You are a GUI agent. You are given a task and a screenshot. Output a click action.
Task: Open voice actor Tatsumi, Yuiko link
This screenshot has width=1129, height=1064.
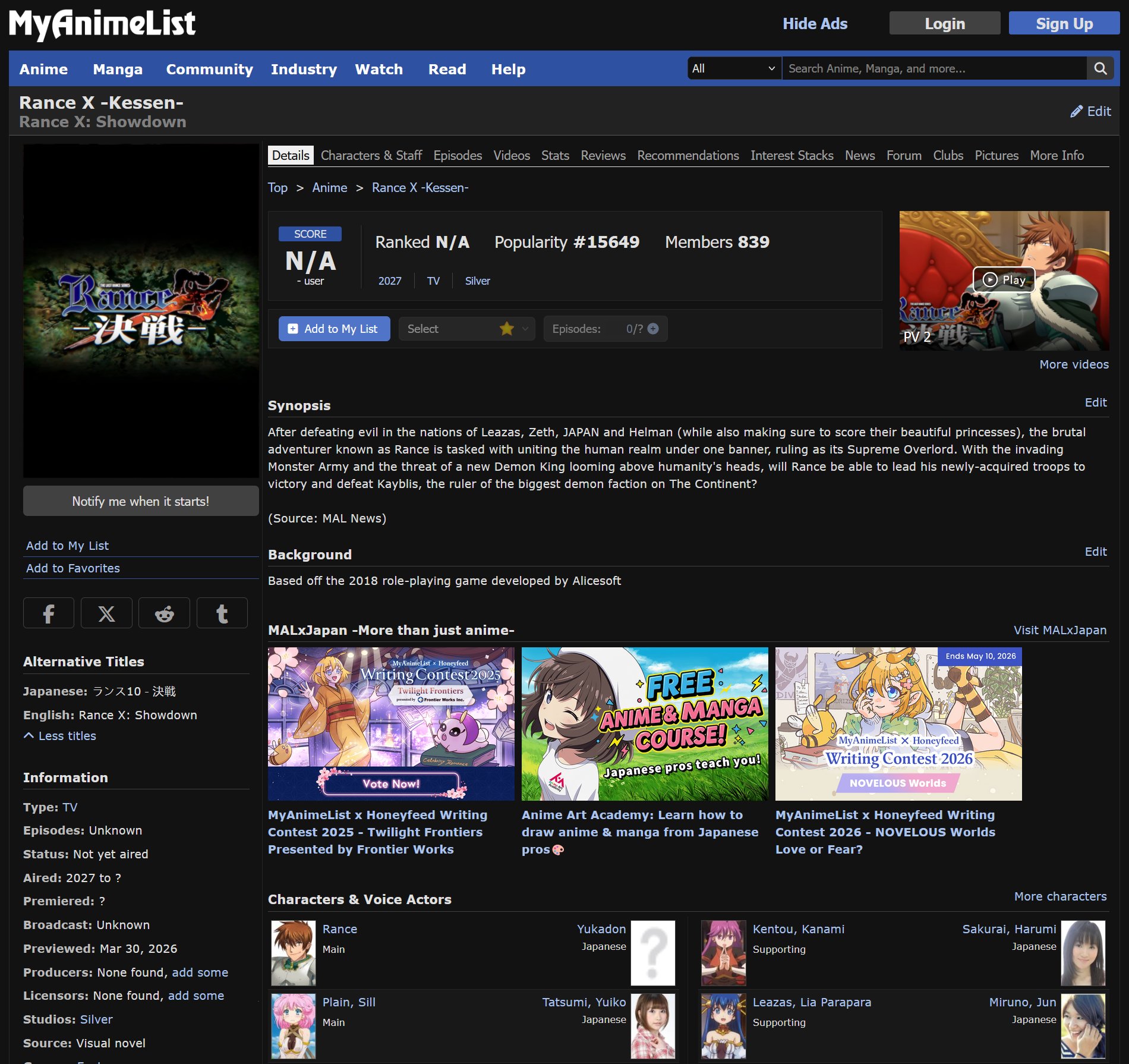click(584, 1002)
